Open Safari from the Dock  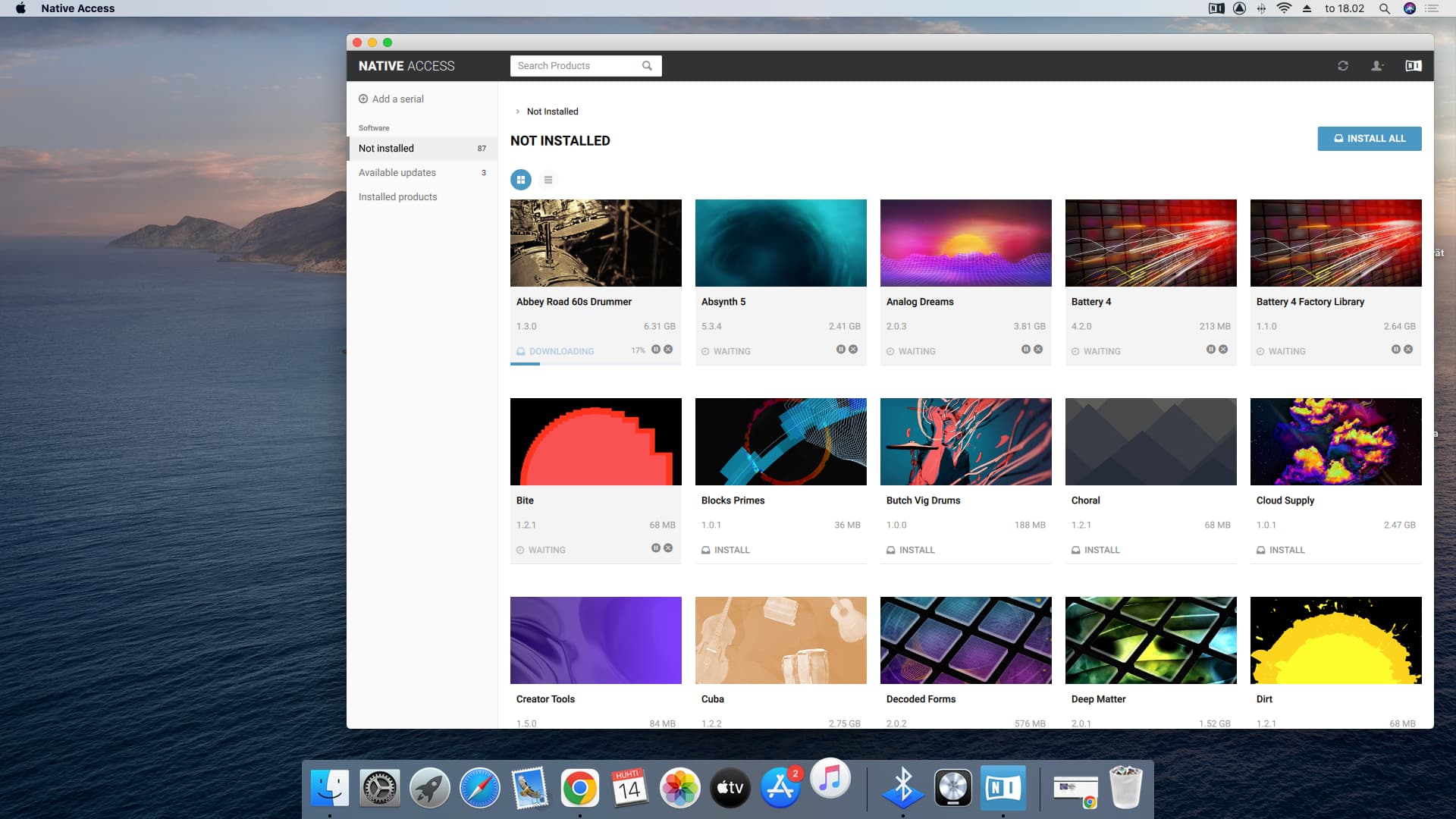tap(480, 789)
